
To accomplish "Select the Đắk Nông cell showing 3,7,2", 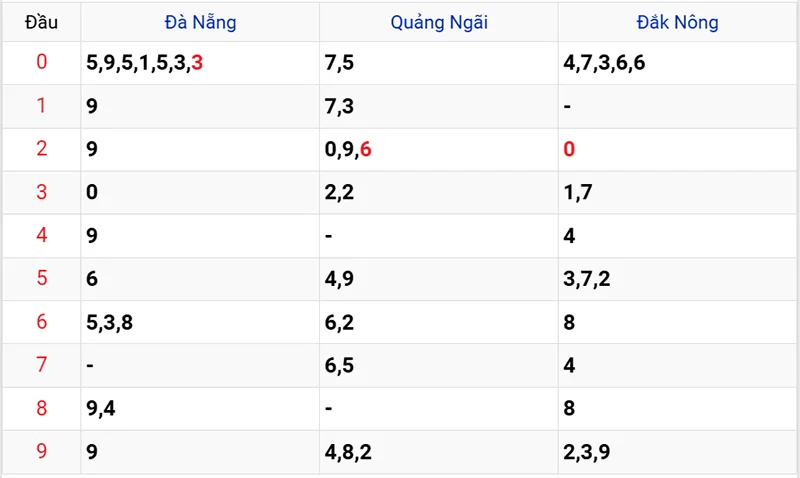I will [x=587, y=279].
